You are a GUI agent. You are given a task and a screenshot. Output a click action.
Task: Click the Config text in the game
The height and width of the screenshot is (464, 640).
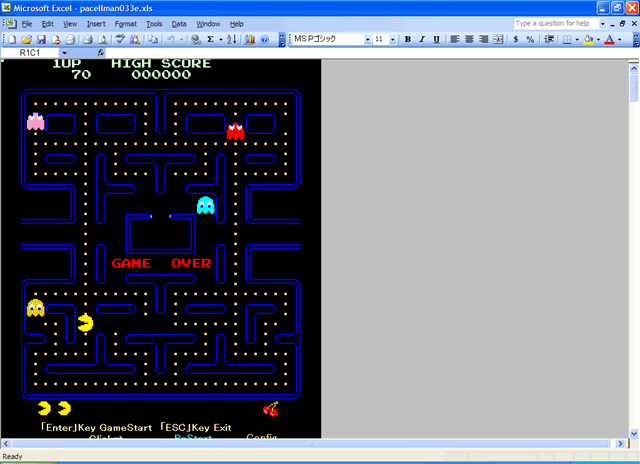tap(262, 437)
